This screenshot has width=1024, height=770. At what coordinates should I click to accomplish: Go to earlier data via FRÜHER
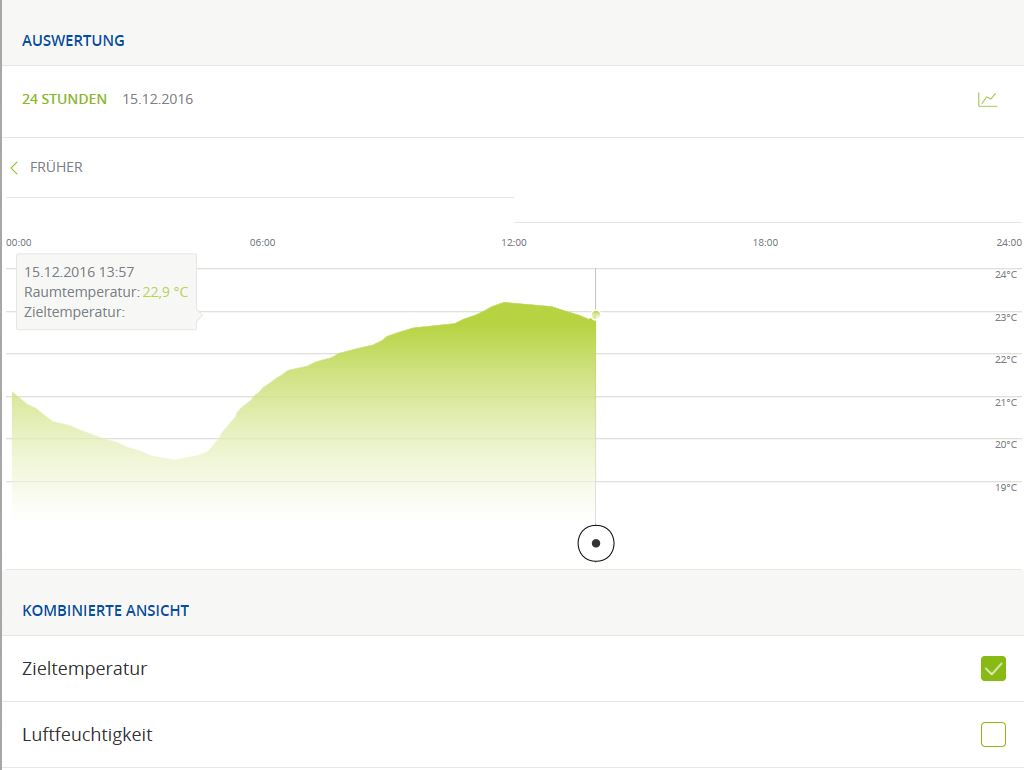pos(56,167)
